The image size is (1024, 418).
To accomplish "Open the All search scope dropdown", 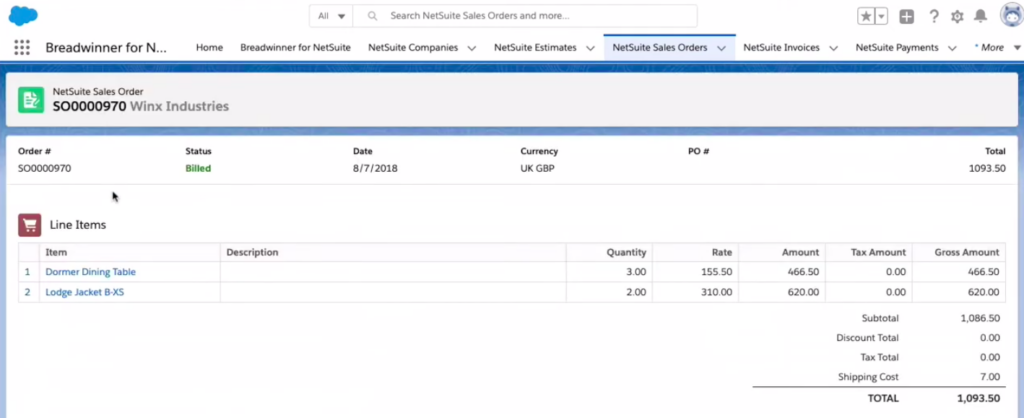I will [331, 16].
